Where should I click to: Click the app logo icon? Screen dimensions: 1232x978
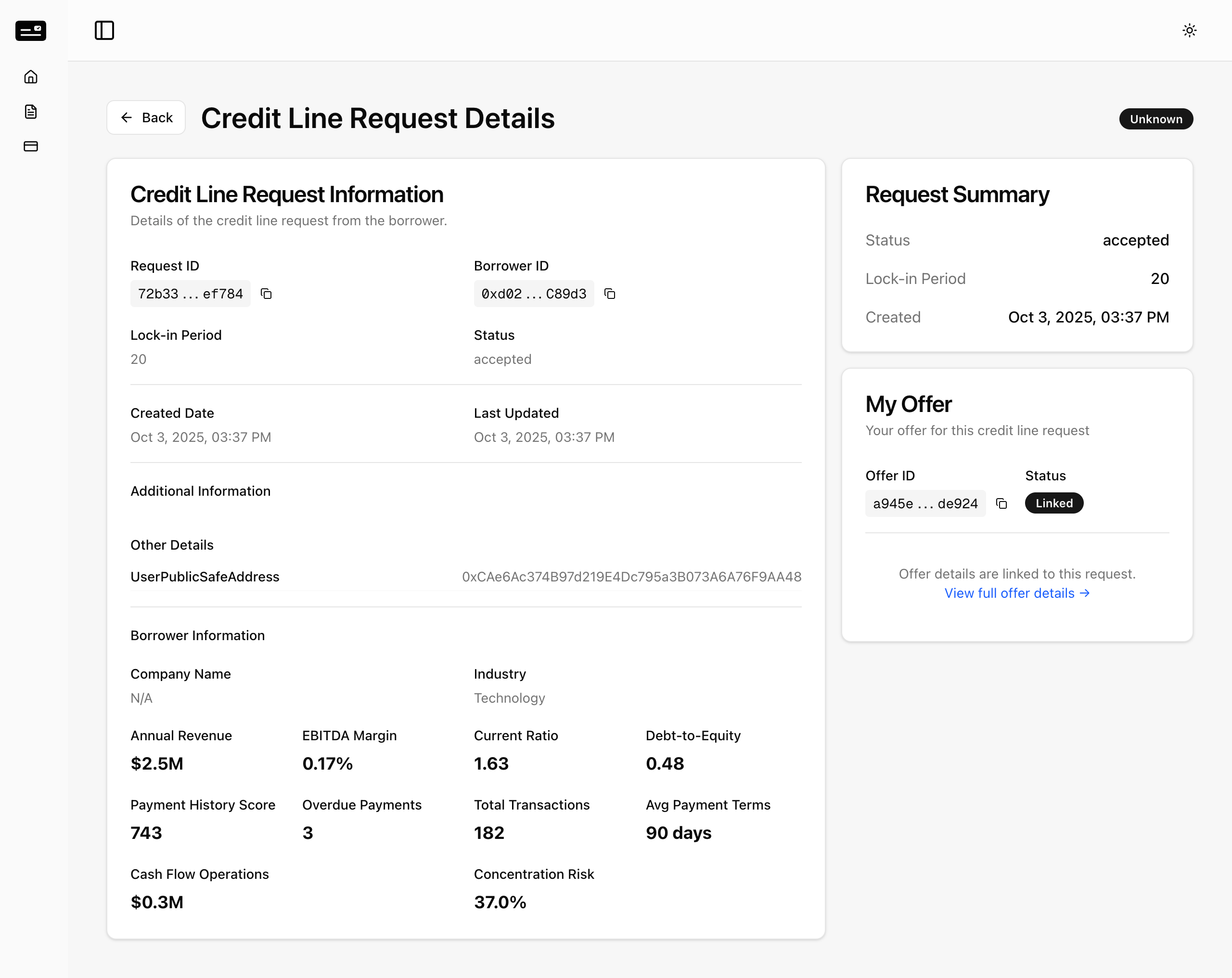click(31, 30)
